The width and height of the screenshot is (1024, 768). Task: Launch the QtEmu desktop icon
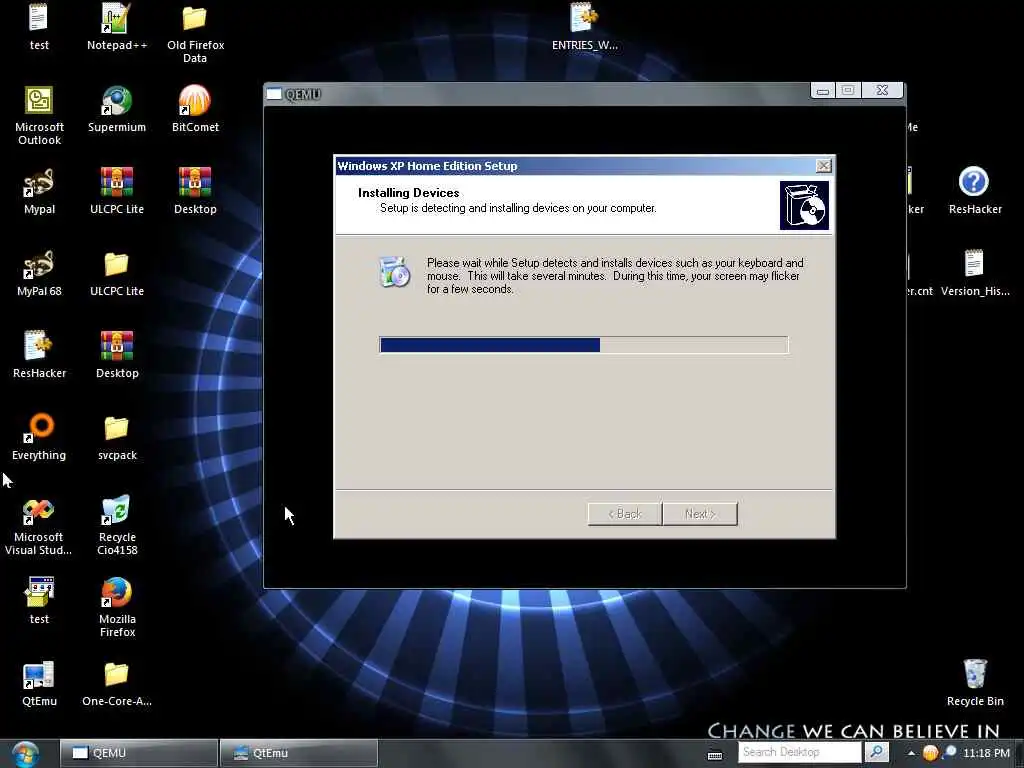[39, 675]
